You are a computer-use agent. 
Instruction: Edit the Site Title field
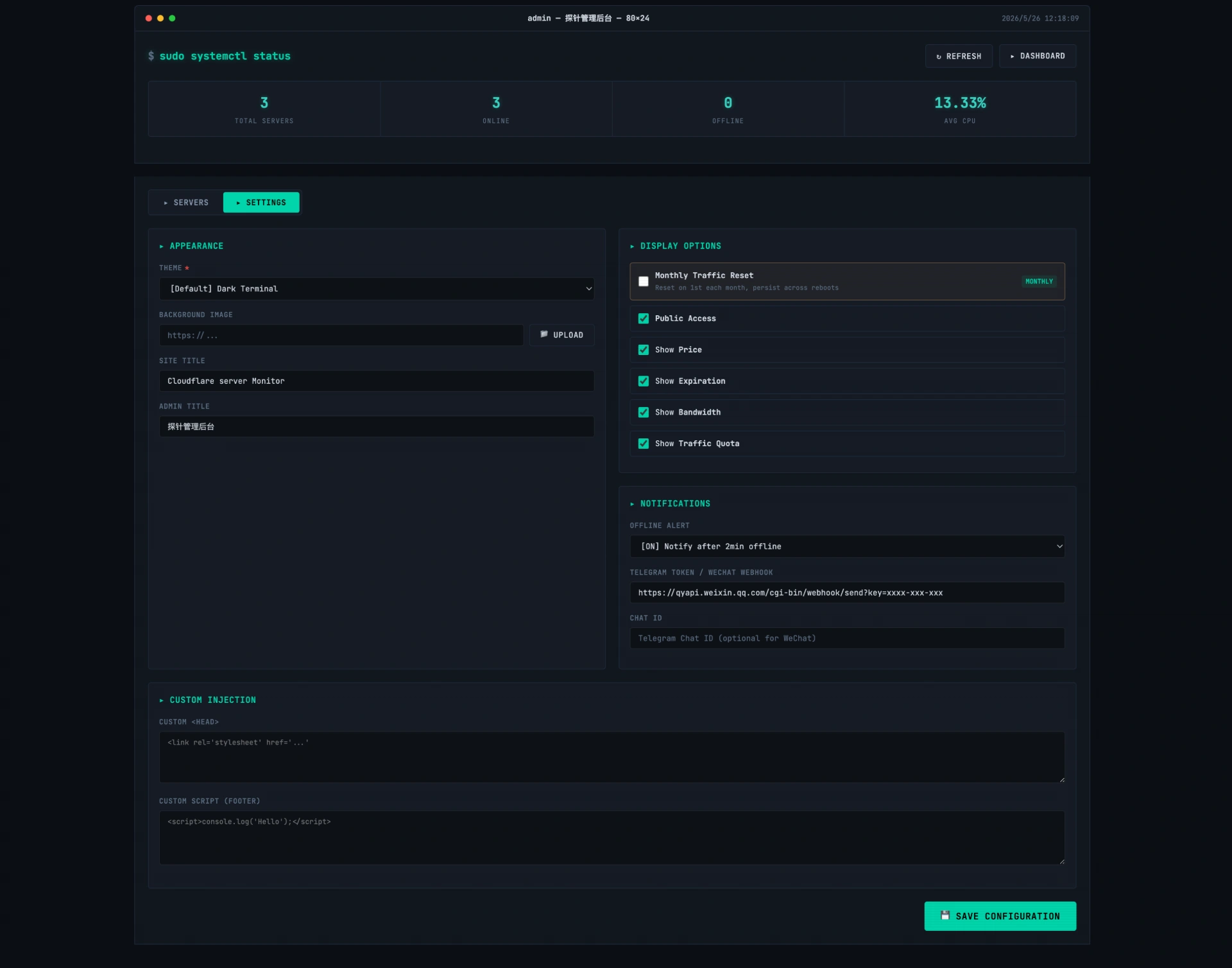377,381
